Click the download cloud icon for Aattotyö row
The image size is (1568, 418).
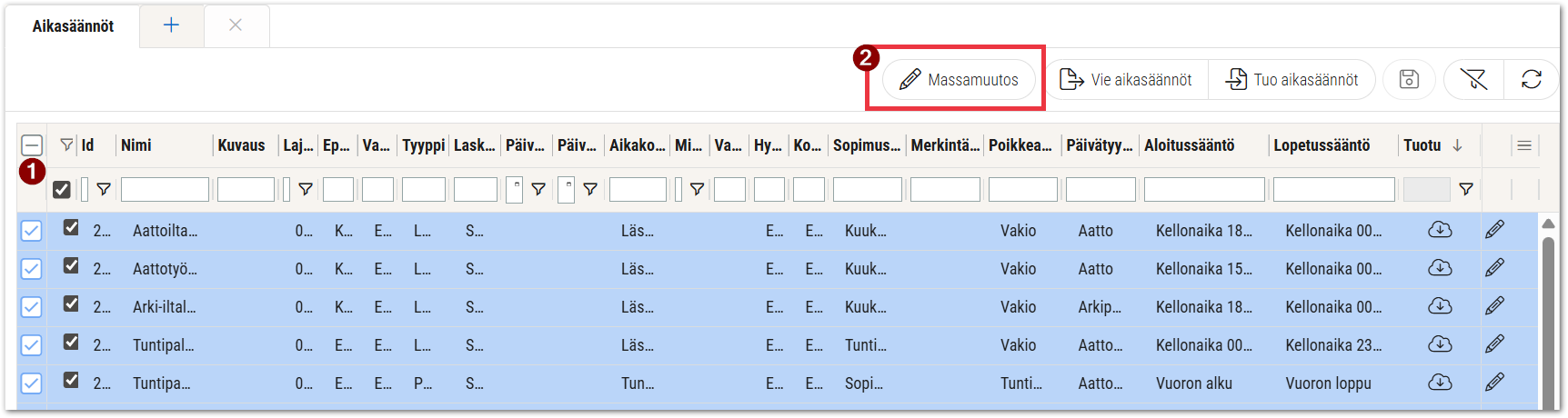coord(1440,268)
